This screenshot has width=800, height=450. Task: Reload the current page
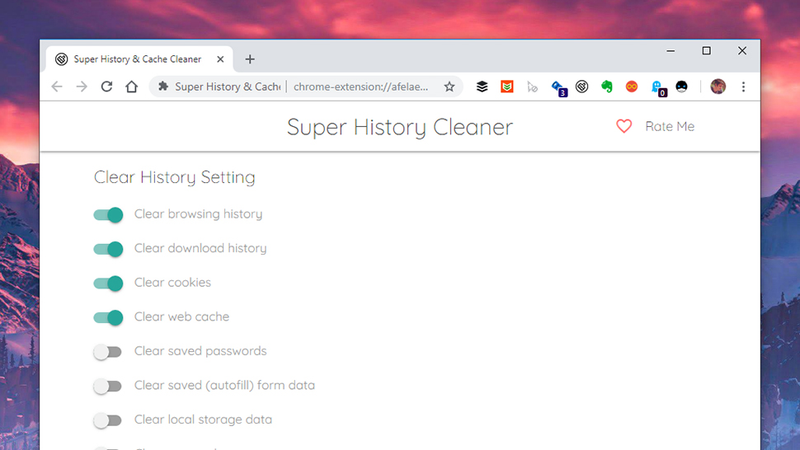[x=107, y=87]
